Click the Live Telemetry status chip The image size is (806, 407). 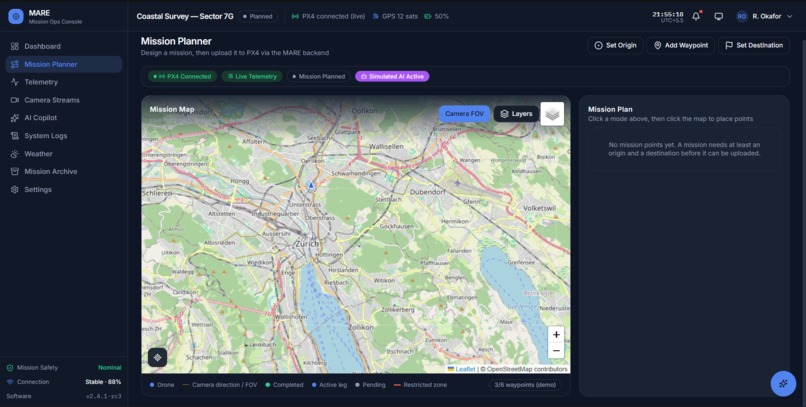(252, 77)
